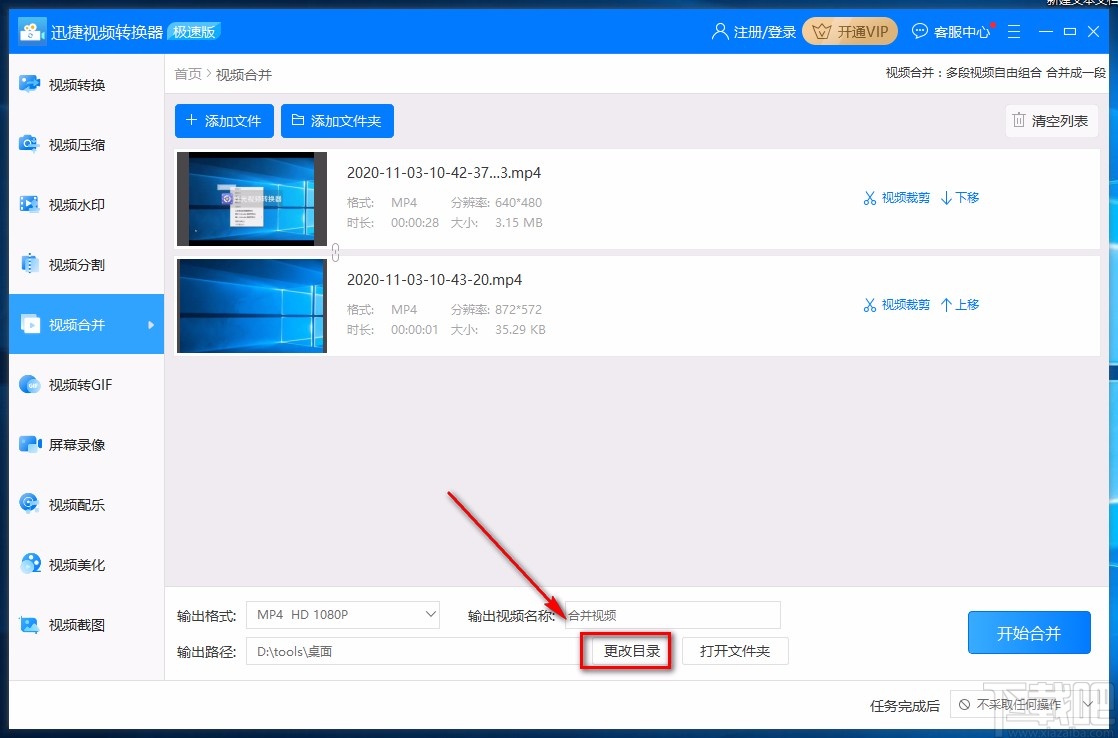Click scissors icon in 10-43-20.mp4 row
This screenshot has width=1118, height=738.
click(x=870, y=305)
